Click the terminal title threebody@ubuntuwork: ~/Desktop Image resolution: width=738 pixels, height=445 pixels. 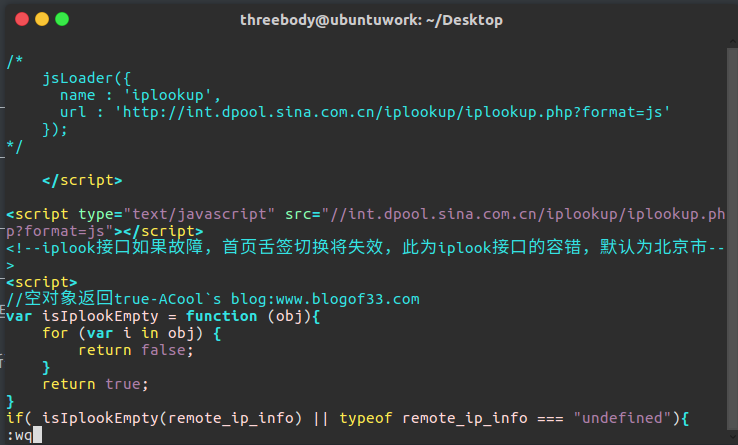371,20
